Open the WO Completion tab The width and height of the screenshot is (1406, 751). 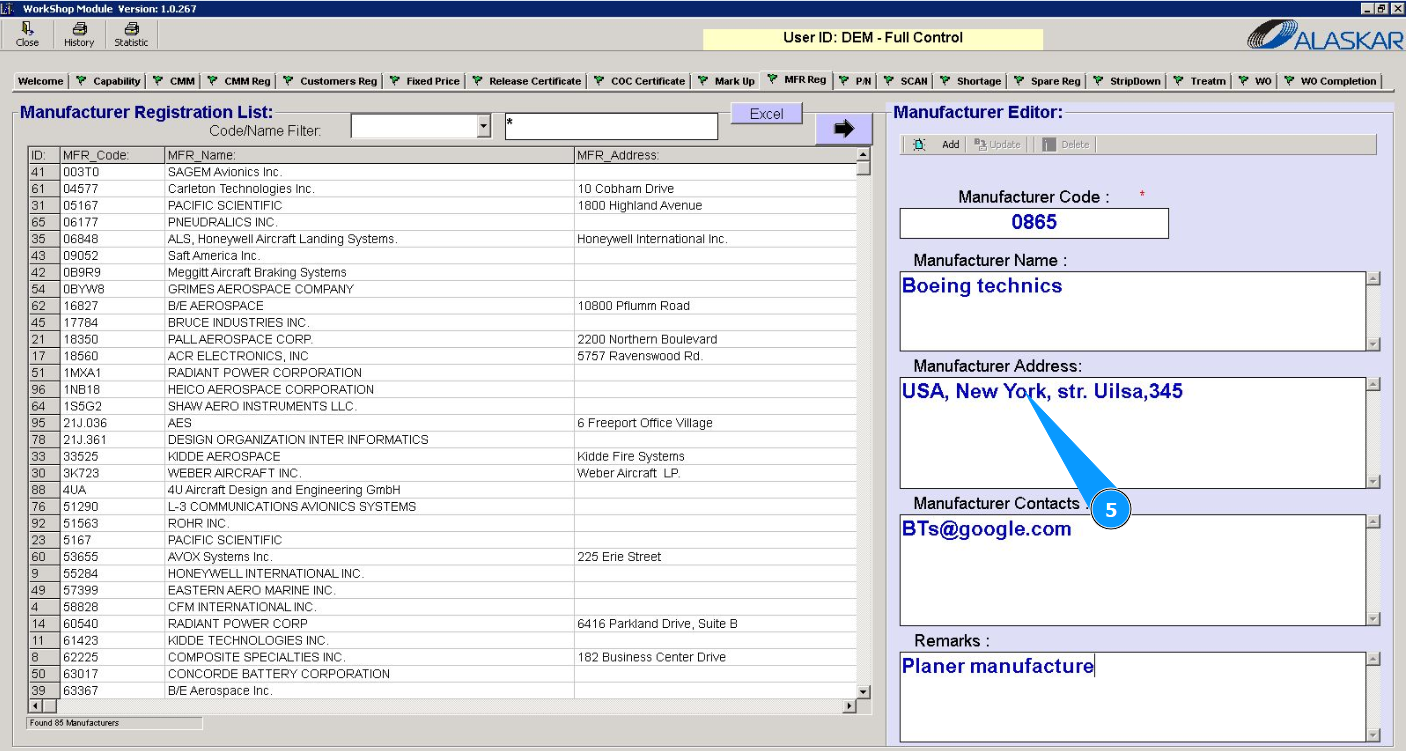pos(1330,81)
